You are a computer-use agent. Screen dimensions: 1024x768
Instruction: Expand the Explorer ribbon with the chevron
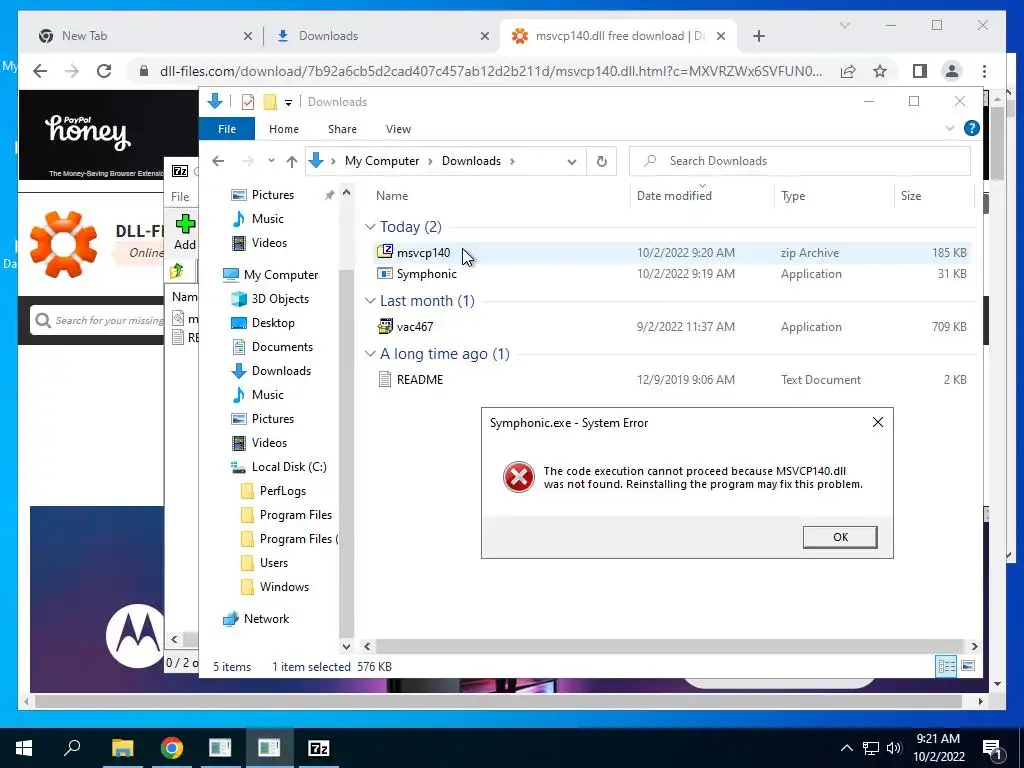pos(950,129)
